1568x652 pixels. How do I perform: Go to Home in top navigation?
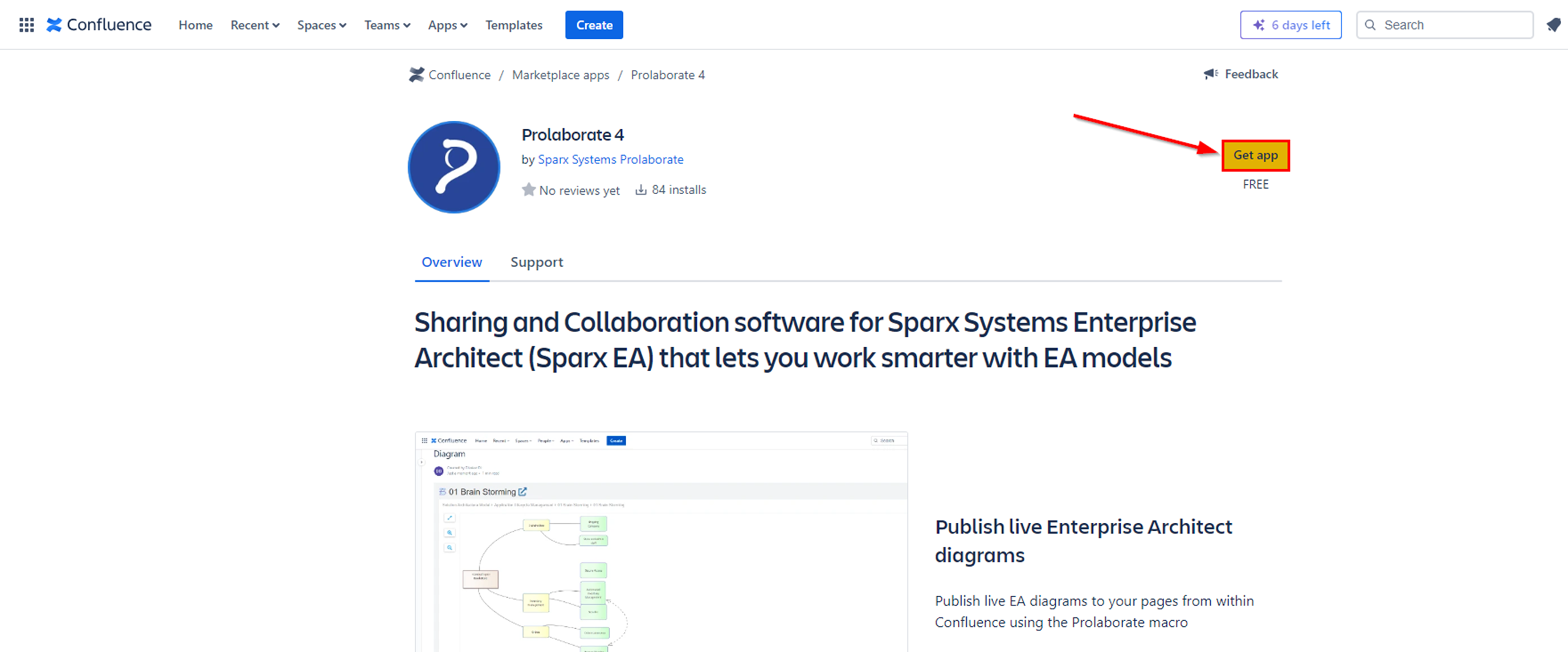195,25
